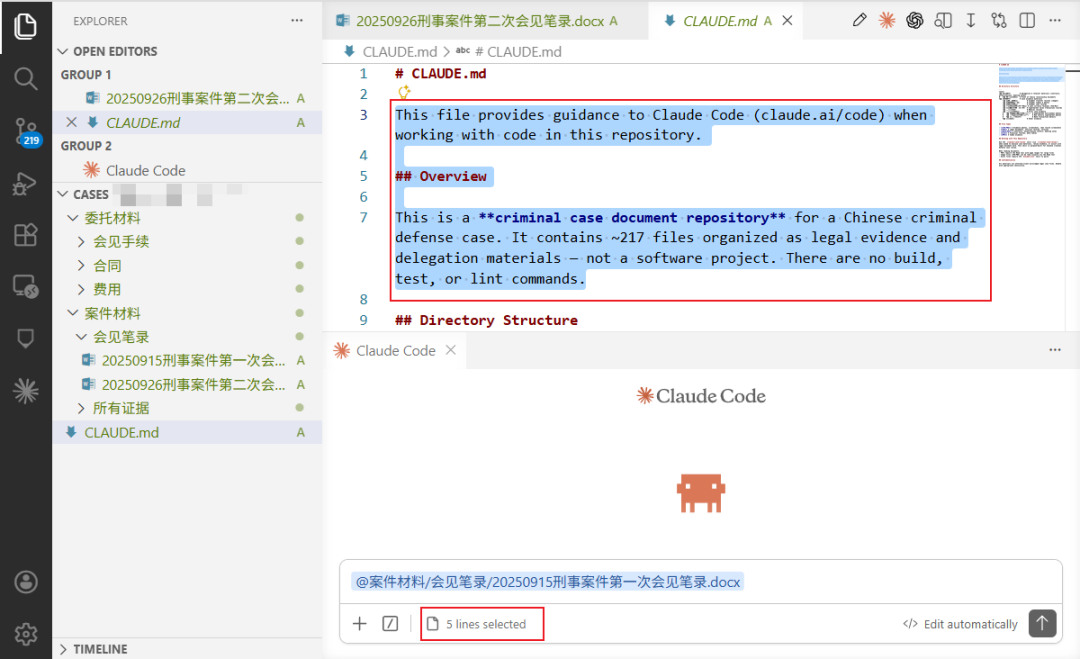This screenshot has height=659, width=1080.
Task: Open 20250915刑事案件第一次会见笔录 file in tree
Action: (187, 360)
